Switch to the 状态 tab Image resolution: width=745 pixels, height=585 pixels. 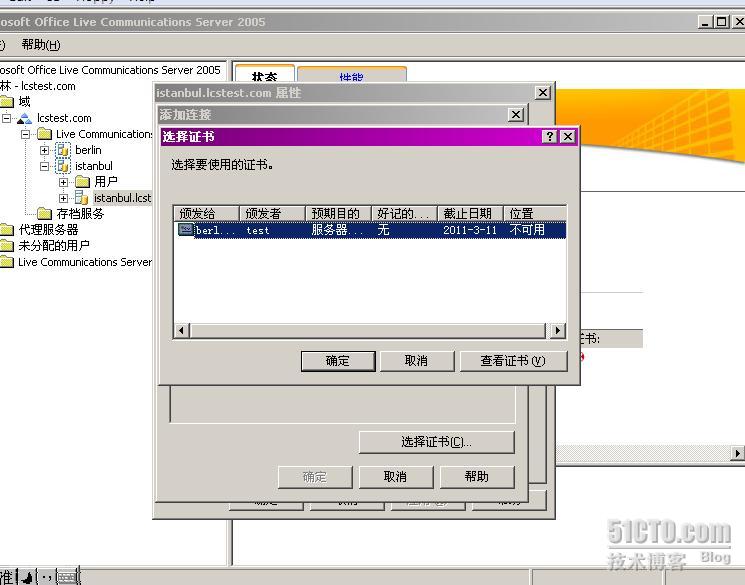[265, 76]
